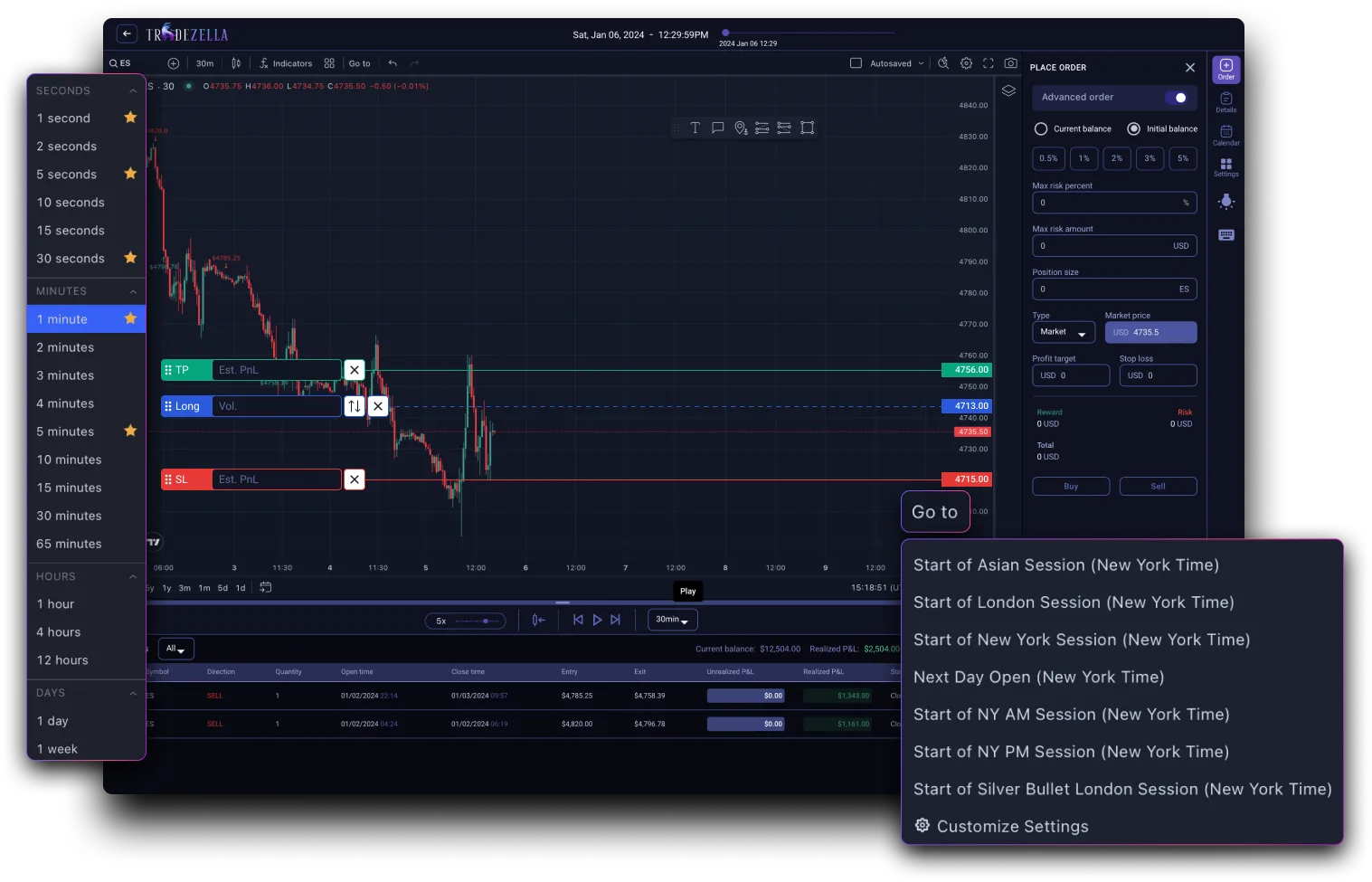The width and height of the screenshot is (1372, 882).
Task: Click the Buy button
Action: click(x=1071, y=487)
